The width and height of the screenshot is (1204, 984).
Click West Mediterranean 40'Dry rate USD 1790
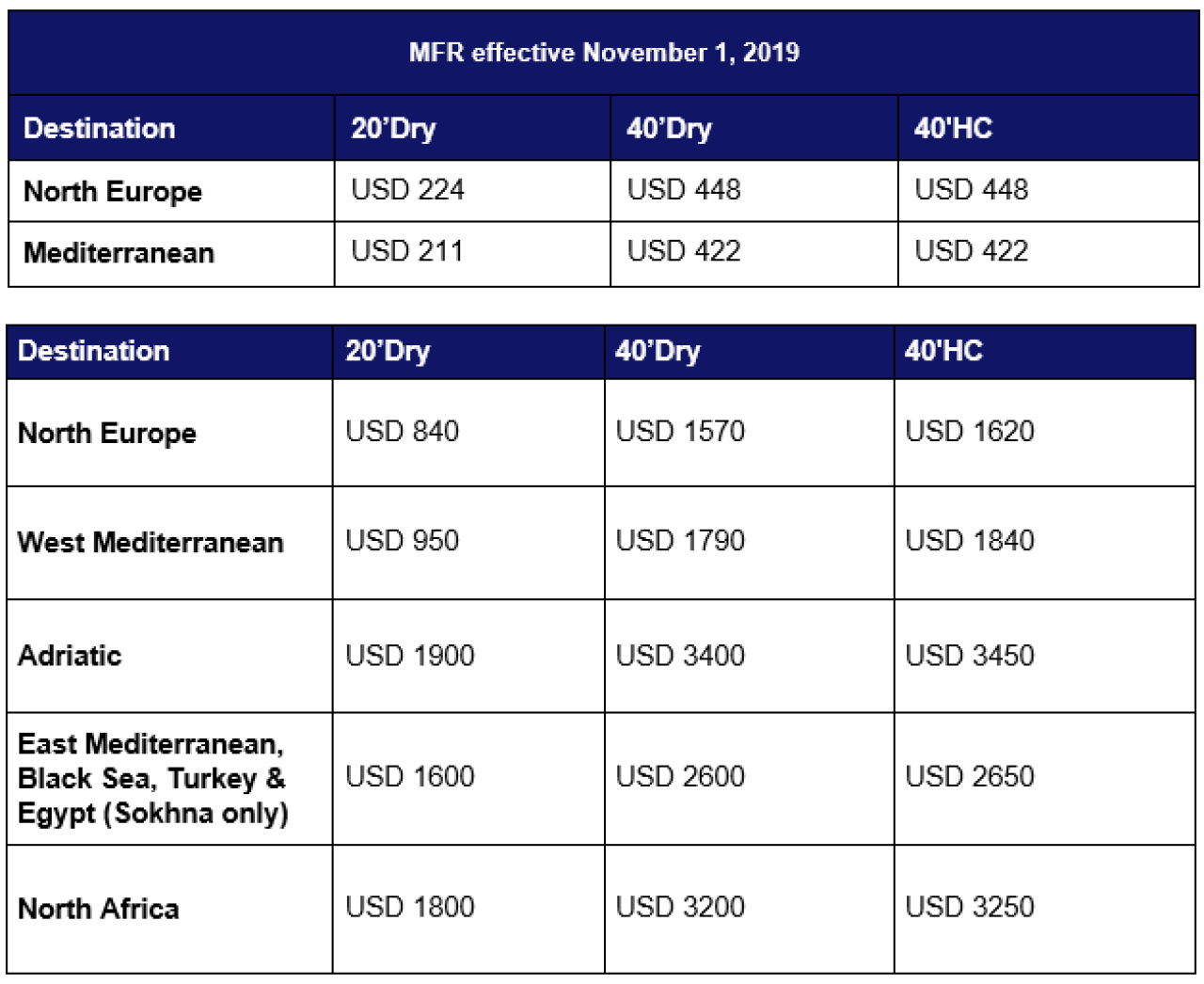pyautogui.click(x=750, y=543)
